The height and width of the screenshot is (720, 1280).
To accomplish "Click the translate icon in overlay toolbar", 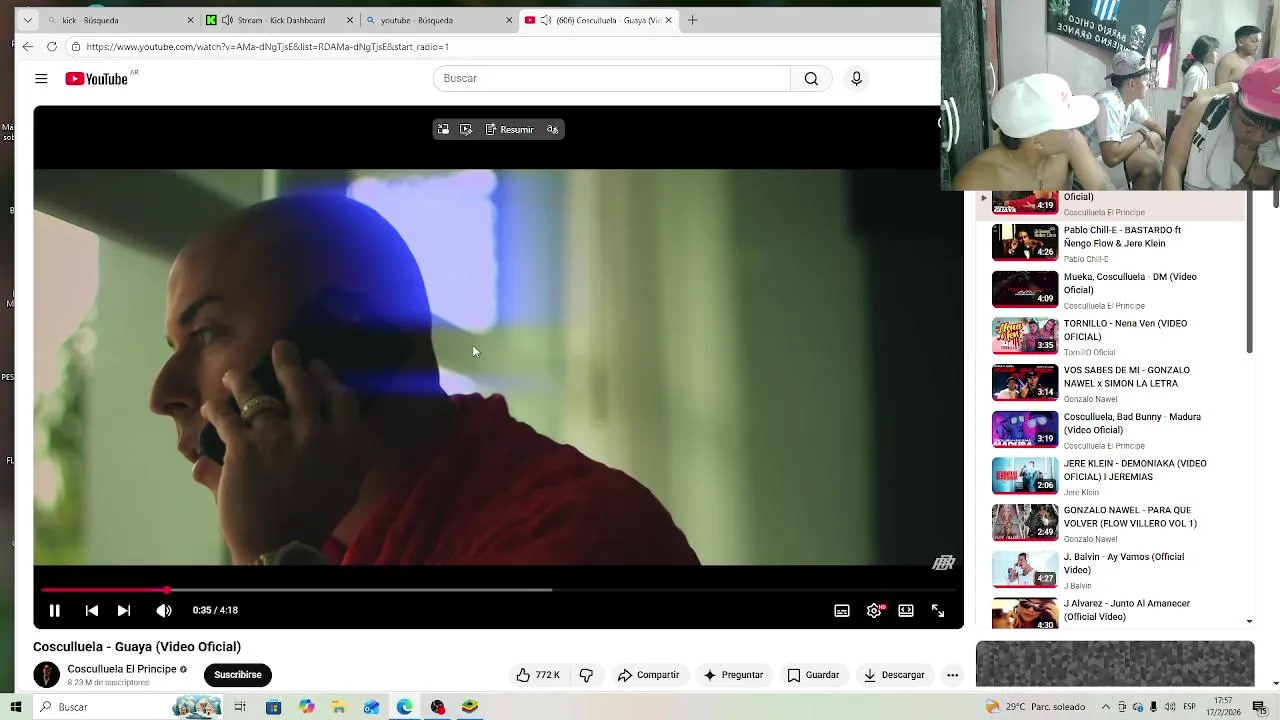I will [x=552, y=129].
